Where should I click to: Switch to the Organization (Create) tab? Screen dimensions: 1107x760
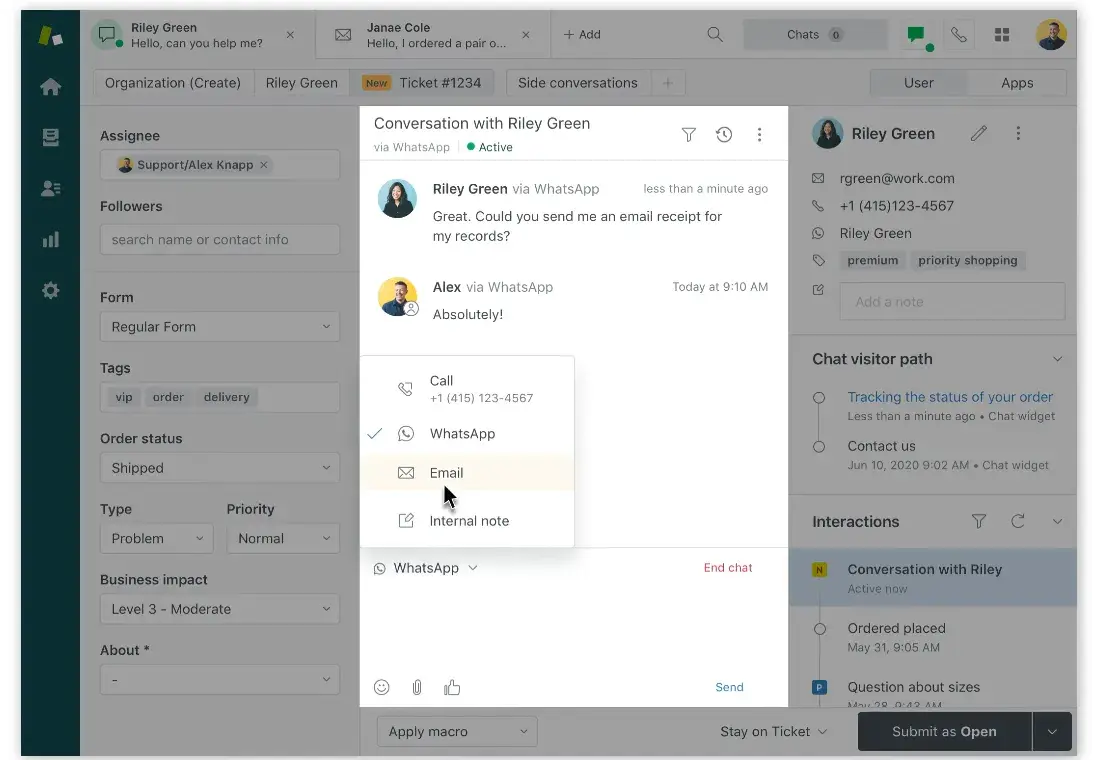click(x=173, y=83)
